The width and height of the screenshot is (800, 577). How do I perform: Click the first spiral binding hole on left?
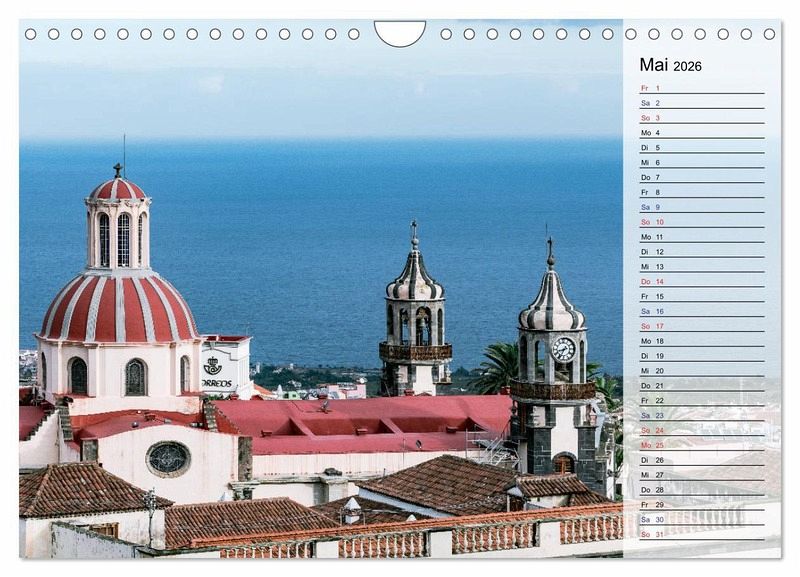pos(30,34)
